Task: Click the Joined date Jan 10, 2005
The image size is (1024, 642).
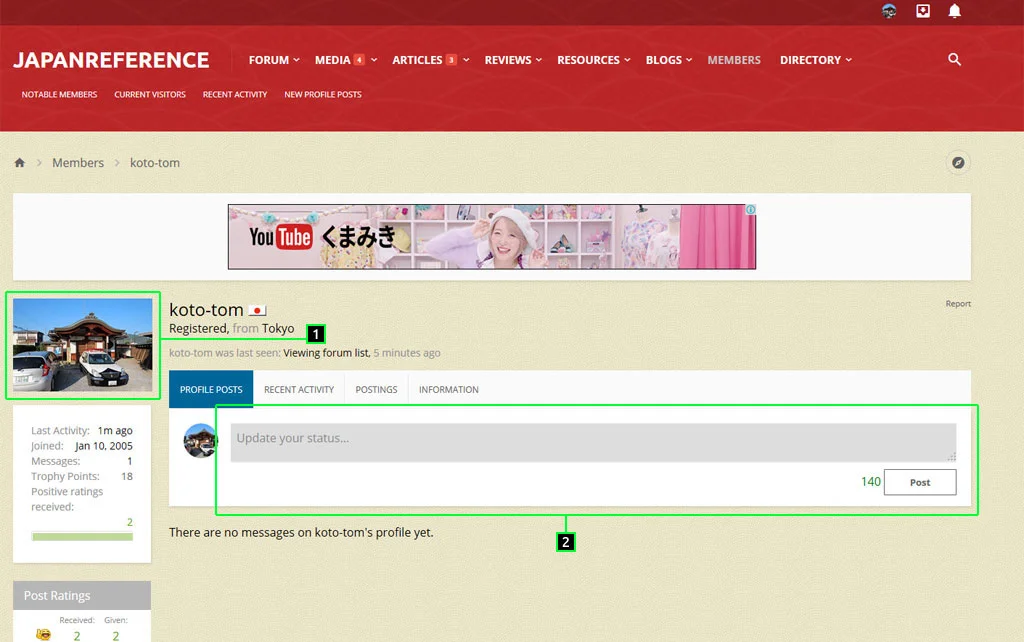Action: click(104, 446)
